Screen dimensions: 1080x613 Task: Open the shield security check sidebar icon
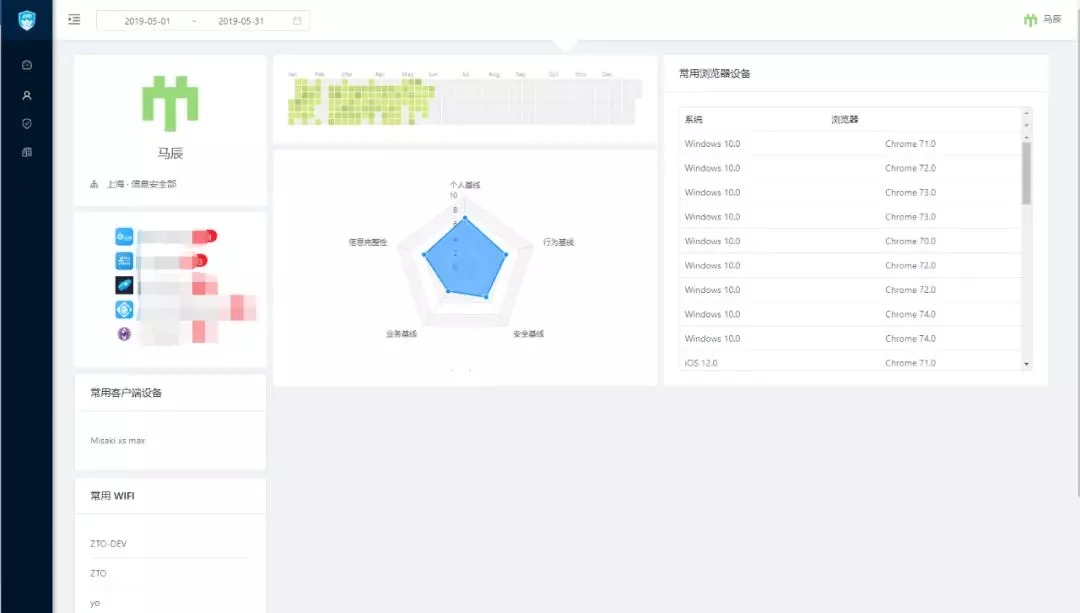(27, 123)
